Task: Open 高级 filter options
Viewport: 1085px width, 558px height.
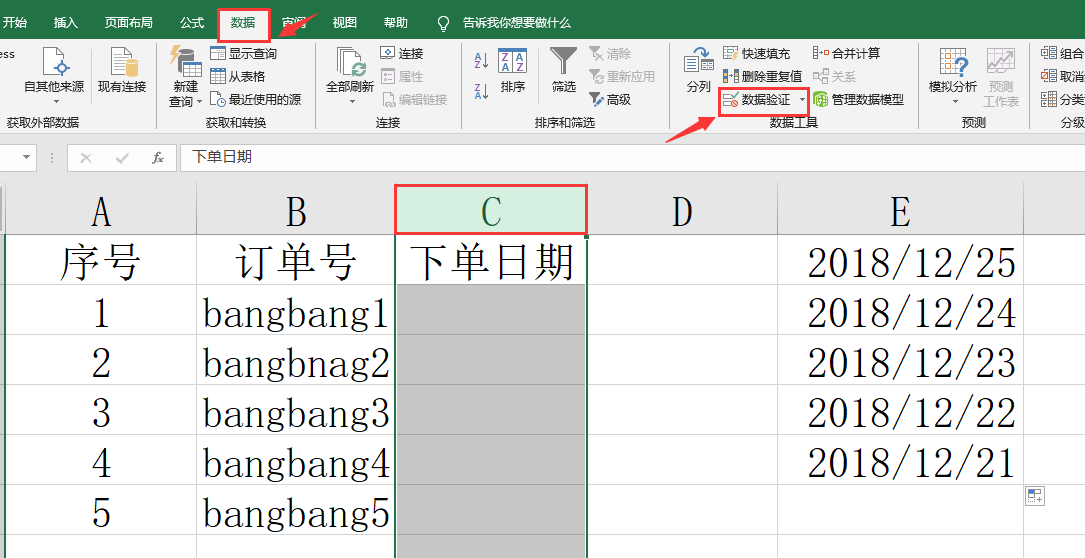Action: click(x=610, y=100)
